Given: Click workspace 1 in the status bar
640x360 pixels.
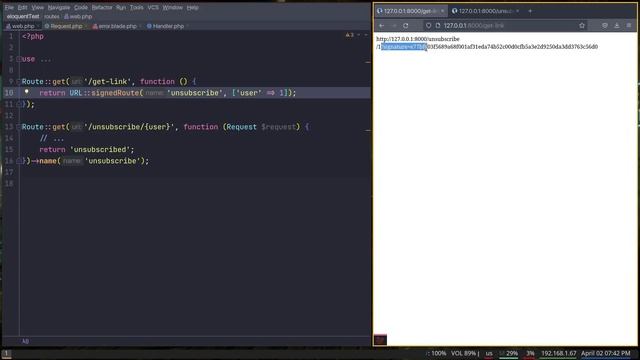Looking at the screenshot, I should point(6,353).
